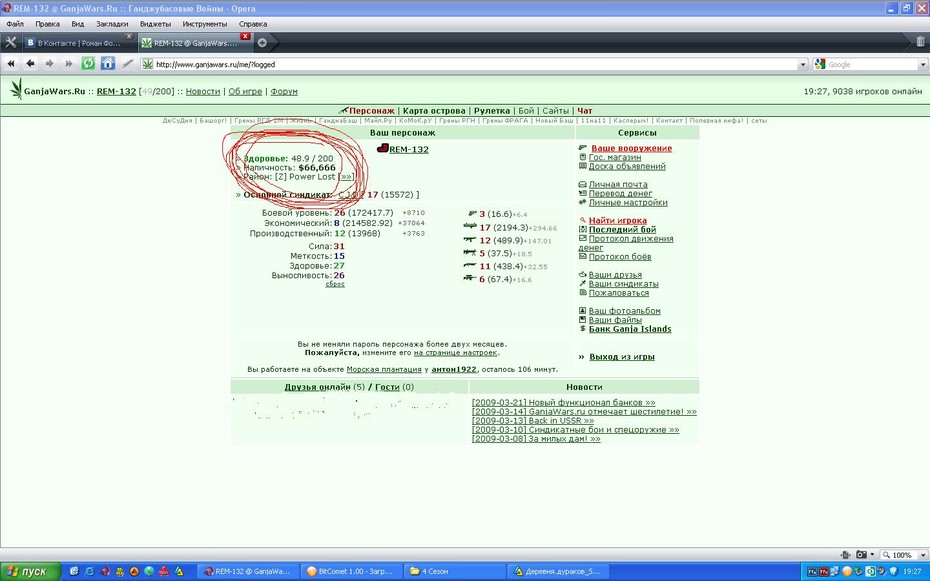Open the Правка menu

(47, 24)
